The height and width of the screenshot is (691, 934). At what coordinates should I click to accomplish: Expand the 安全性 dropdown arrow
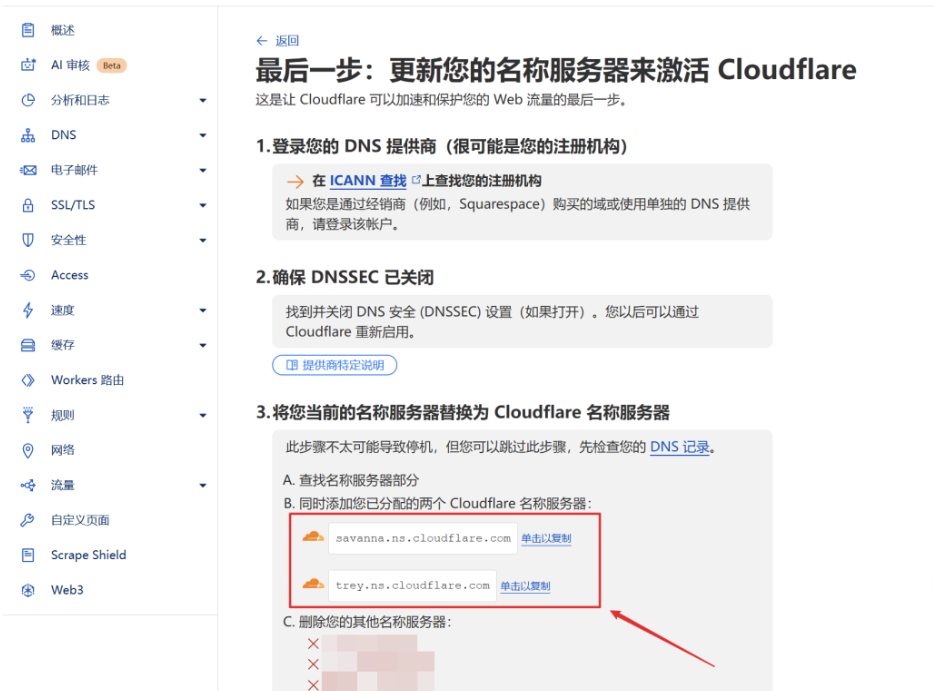(x=203, y=241)
